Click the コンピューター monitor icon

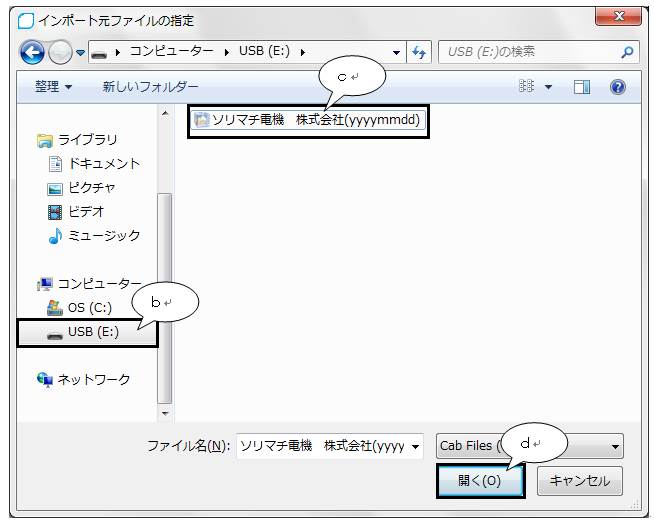[45, 284]
